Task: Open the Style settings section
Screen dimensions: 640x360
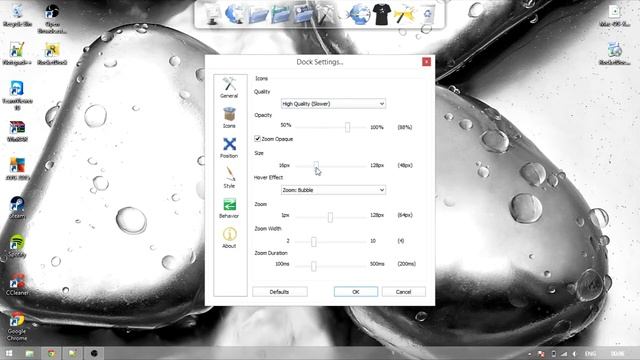Action: pos(229,178)
